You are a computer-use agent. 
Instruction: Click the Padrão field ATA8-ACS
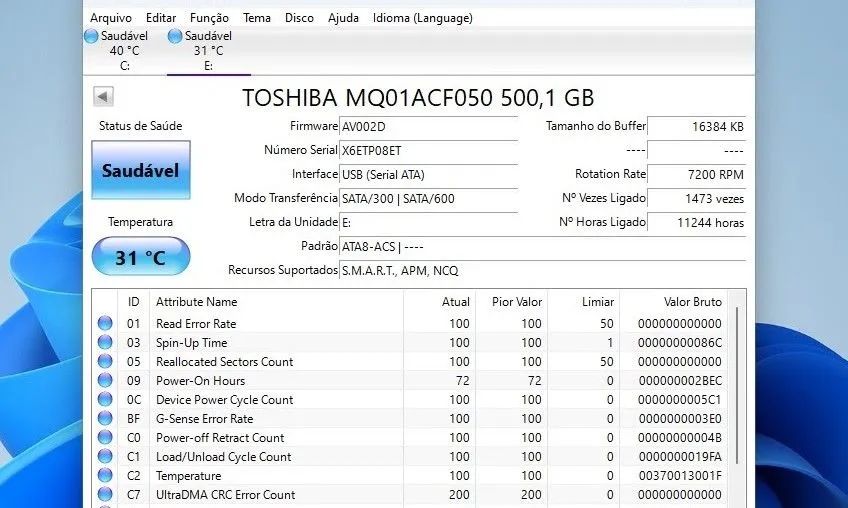[x=542, y=247]
